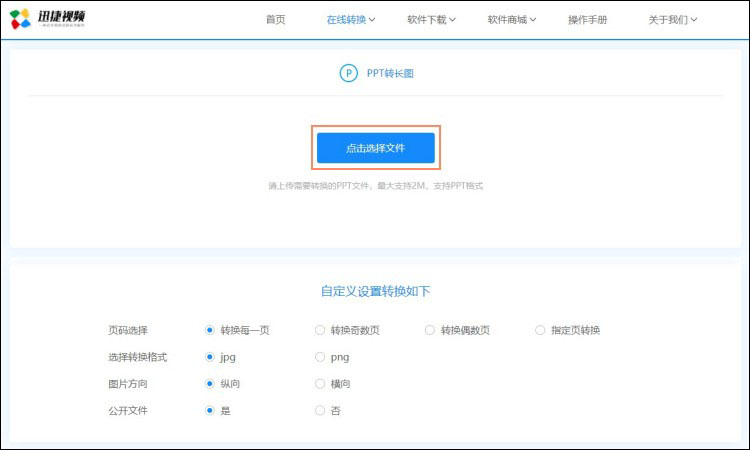Viewport: 750px width, 450px height.
Task: Click the PPT转长图 title text
Action: tap(390, 73)
